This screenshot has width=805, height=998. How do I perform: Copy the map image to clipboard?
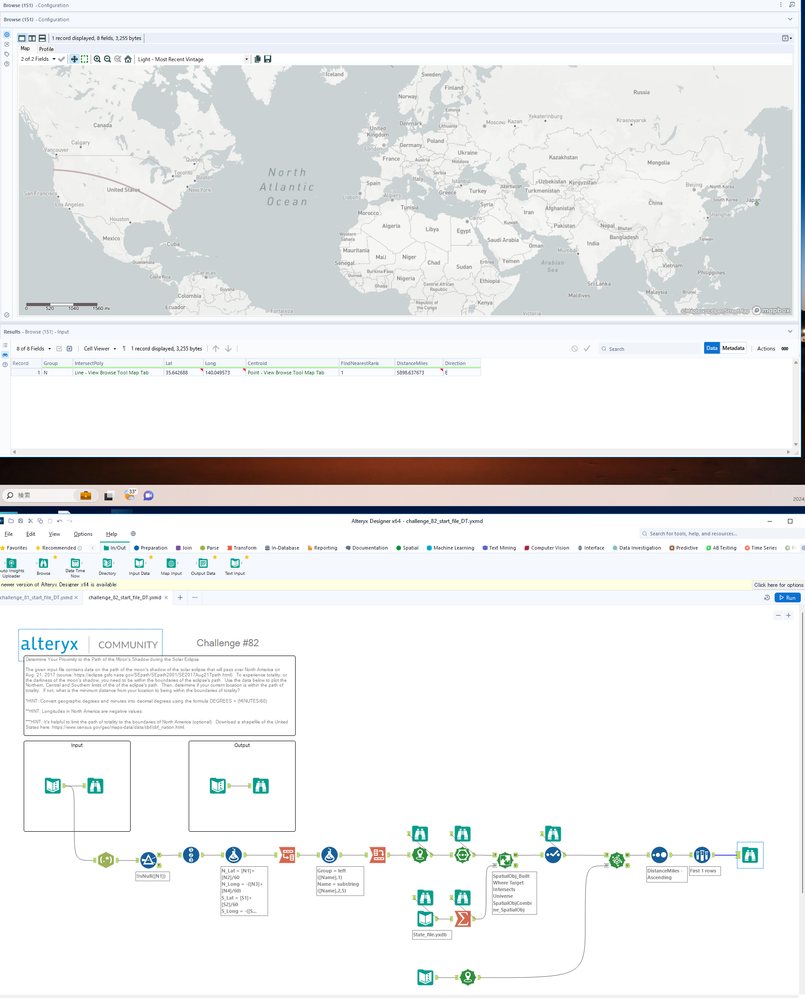[x=258, y=59]
